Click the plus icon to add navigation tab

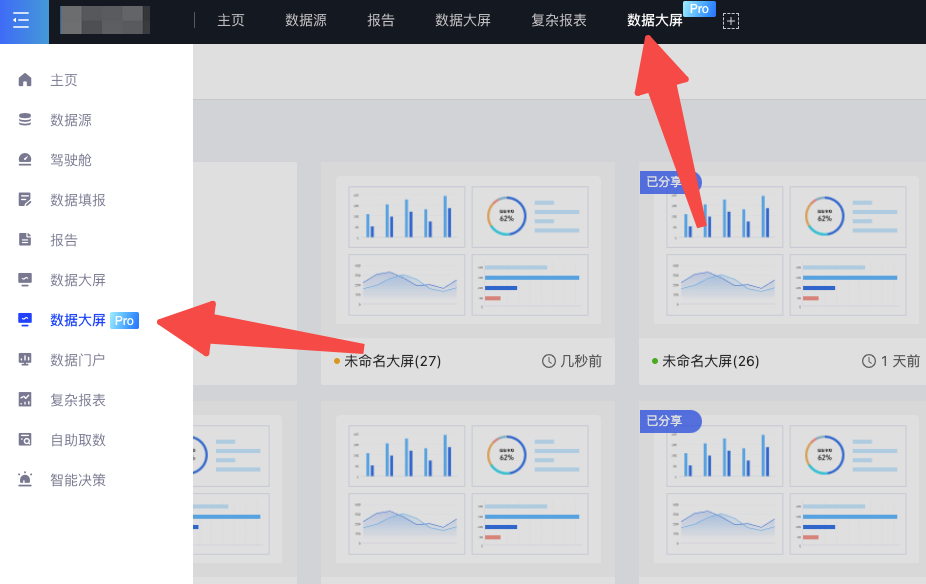click(731, 21)
